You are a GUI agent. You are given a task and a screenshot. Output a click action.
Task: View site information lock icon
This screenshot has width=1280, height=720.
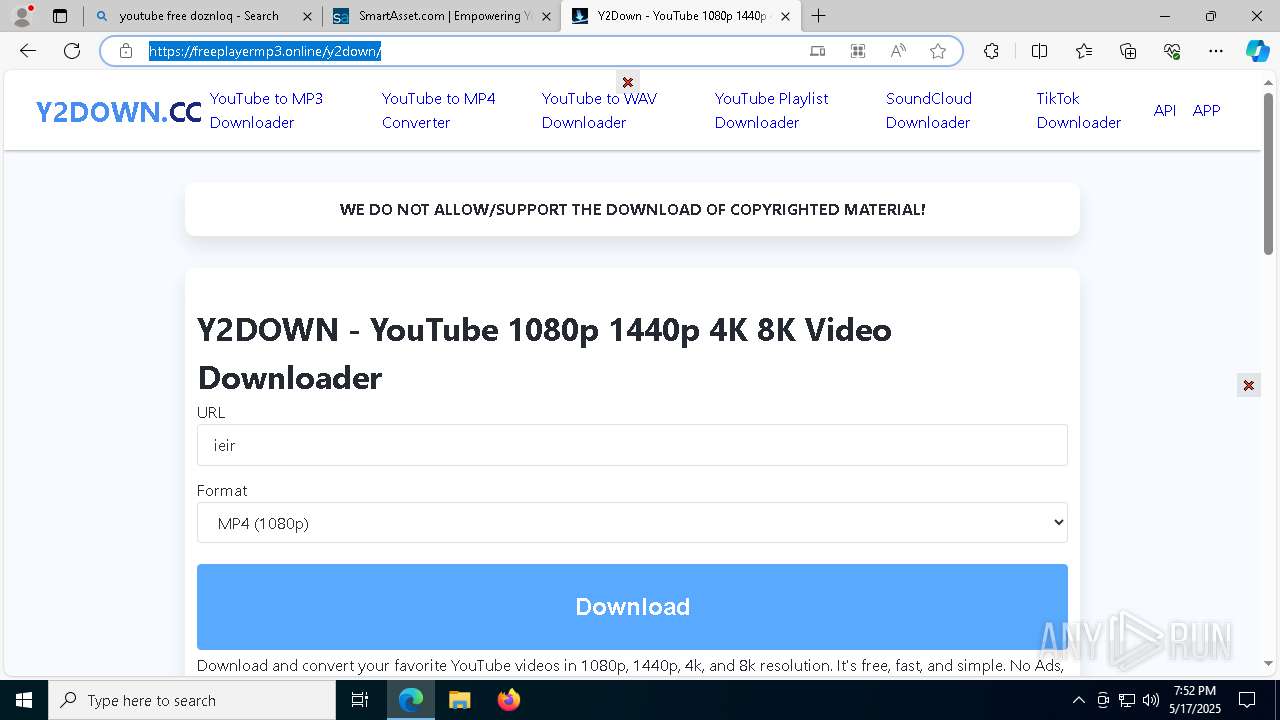126,51
